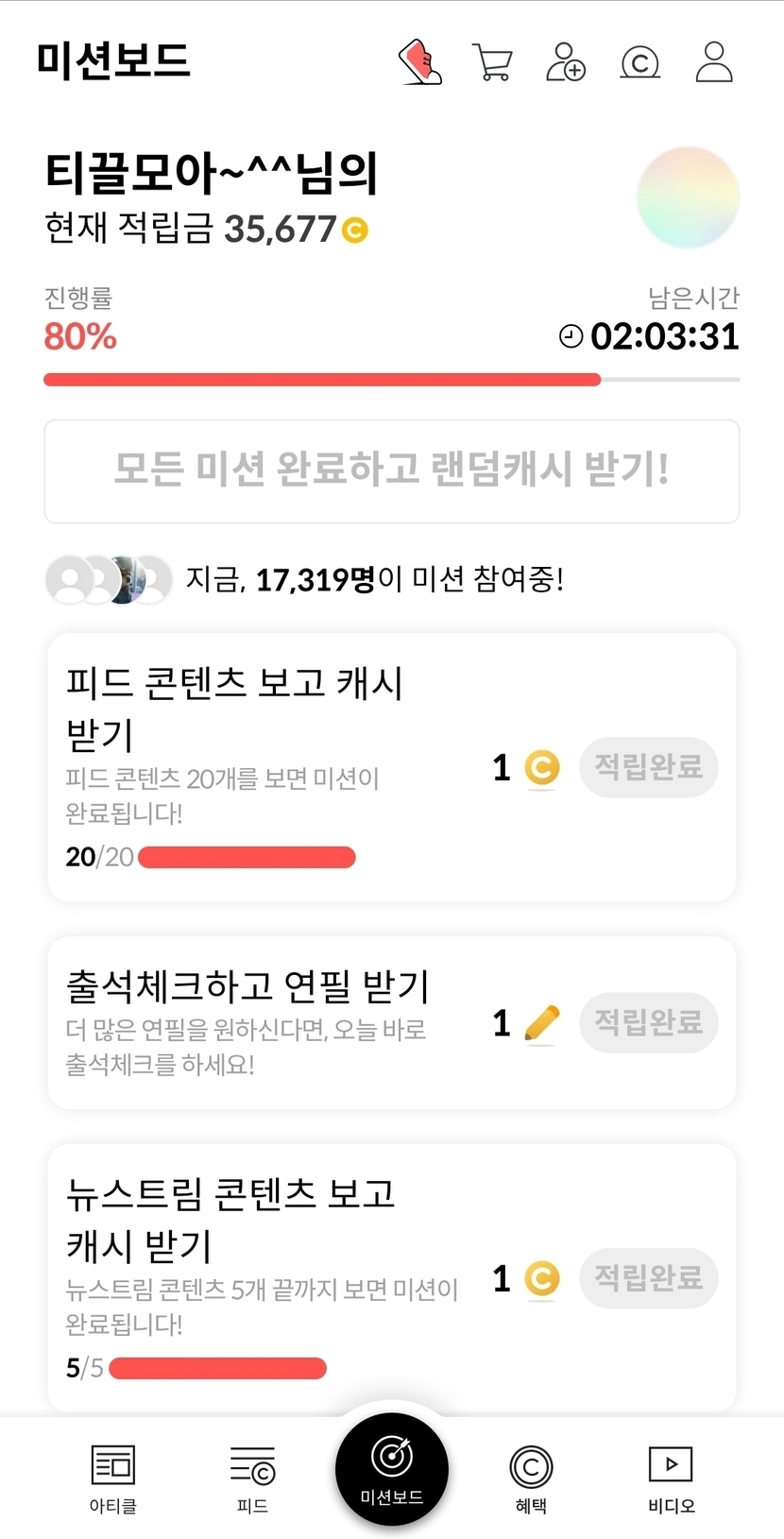Screen dimensions: 784x1539
Task: Open the cash coin icon in header
Action: tap(639, 63)
